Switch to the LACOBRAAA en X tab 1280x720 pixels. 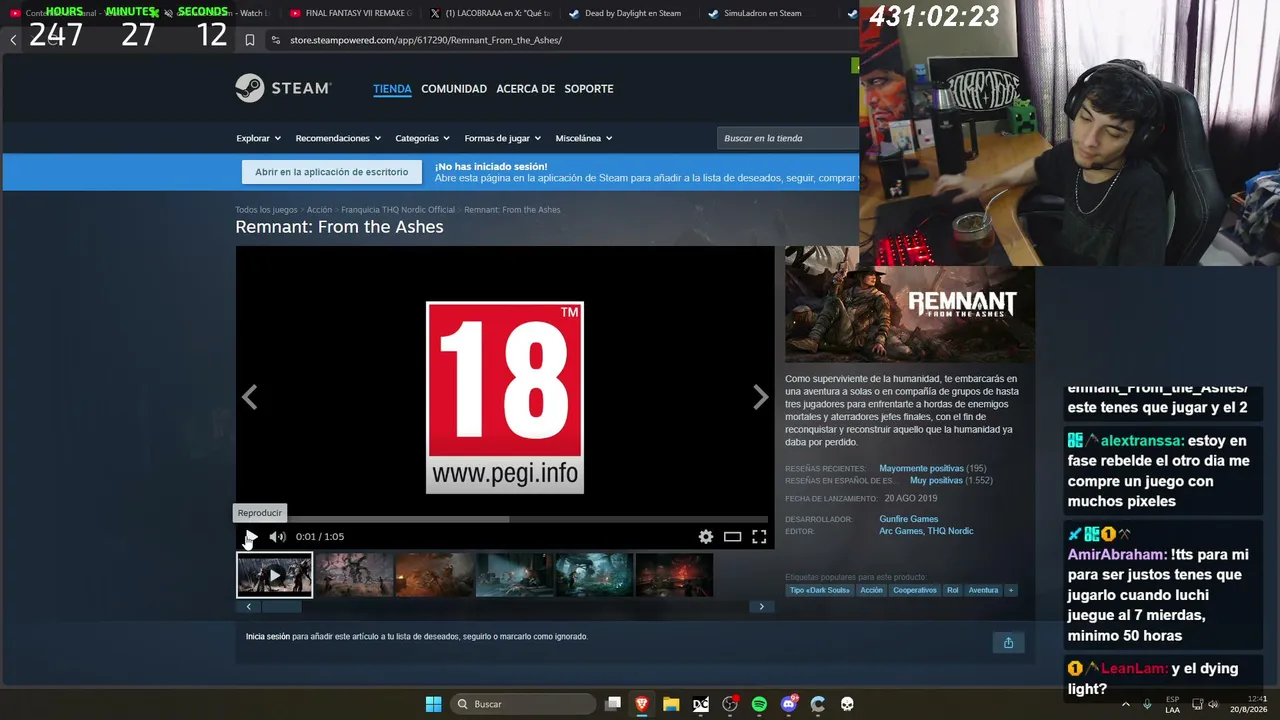(x=489, y=13)
